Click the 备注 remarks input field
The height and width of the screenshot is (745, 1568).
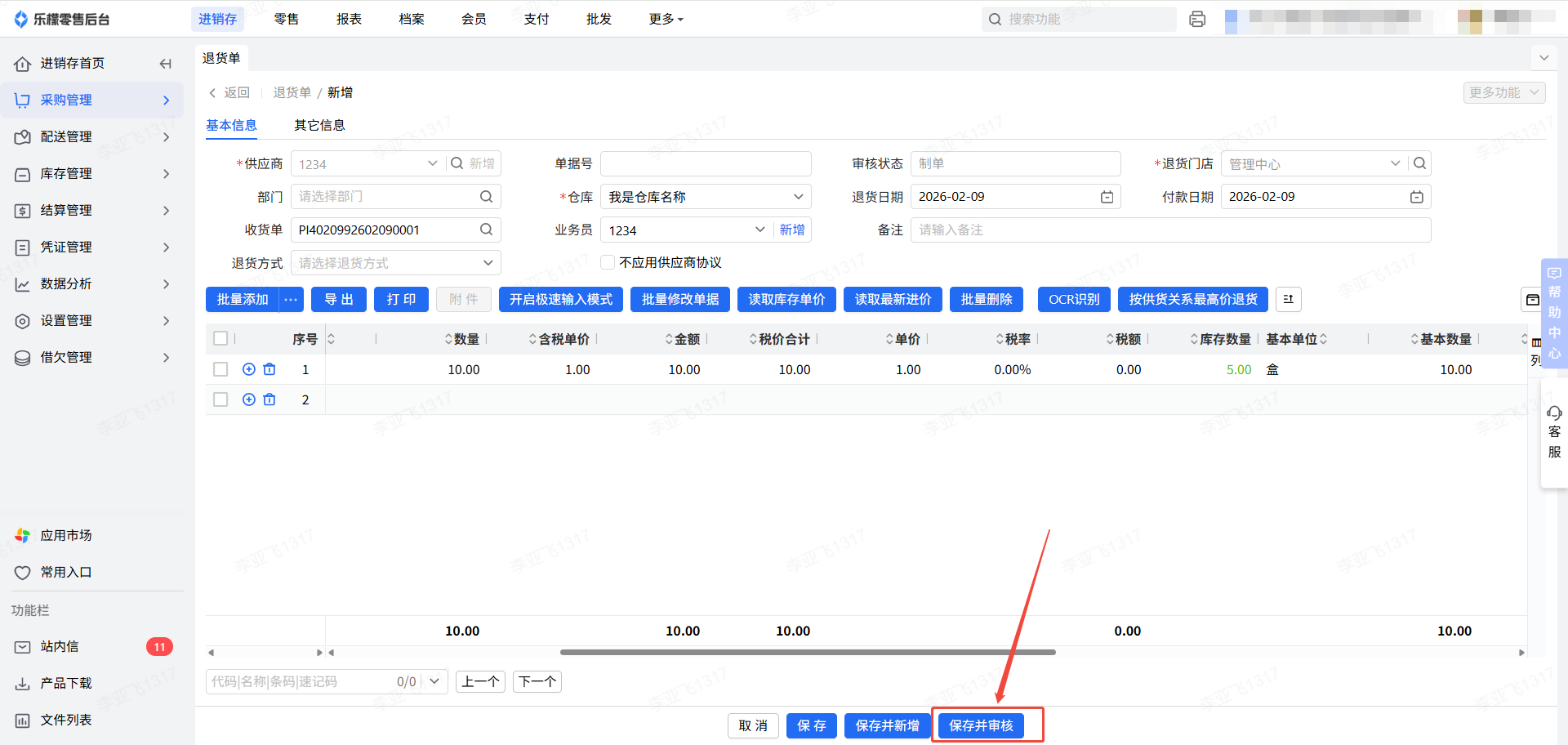(1169, 230)
